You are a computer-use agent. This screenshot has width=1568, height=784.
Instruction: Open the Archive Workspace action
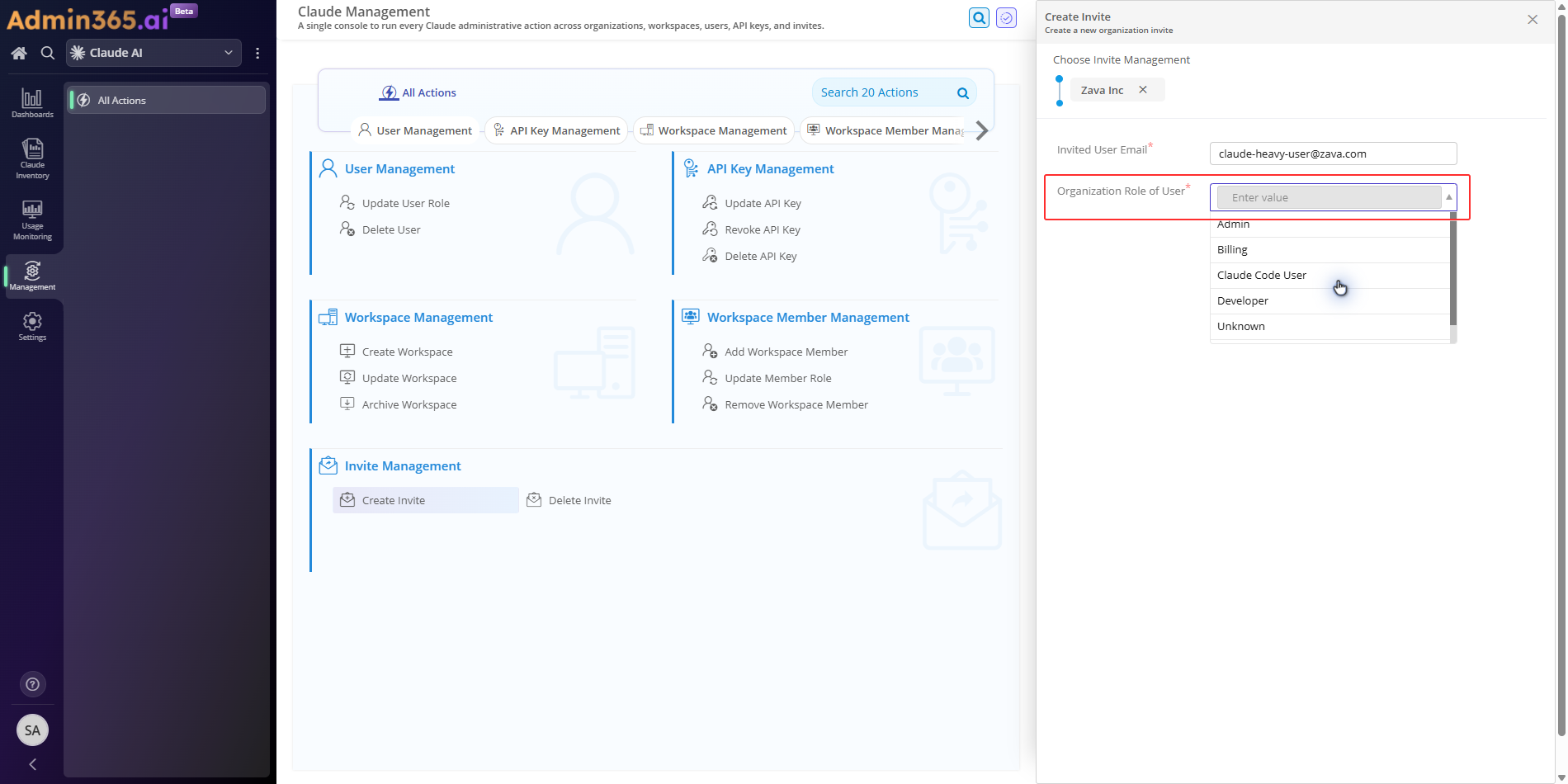399,404
